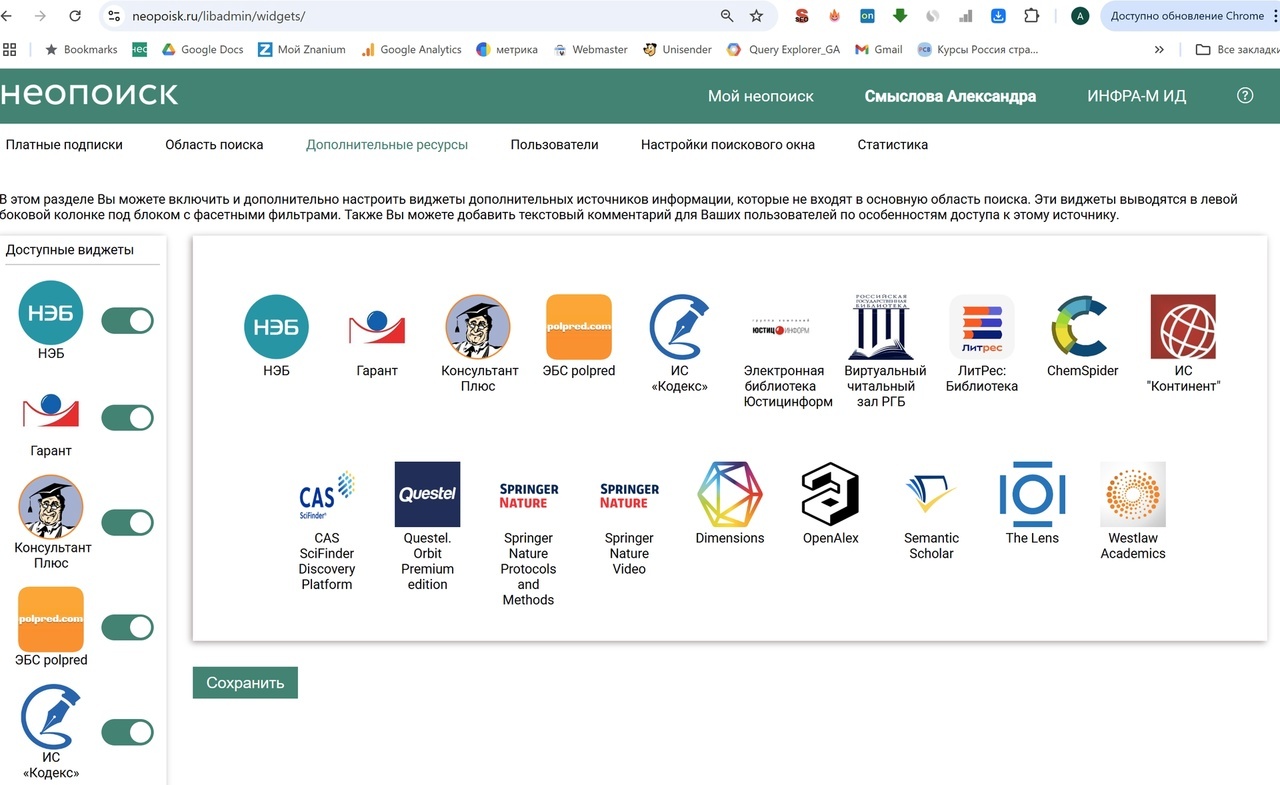Click the Гарант thumbnail in sidebar list
This screenshot has width=1280, height=785.
(x=51, y=410)
